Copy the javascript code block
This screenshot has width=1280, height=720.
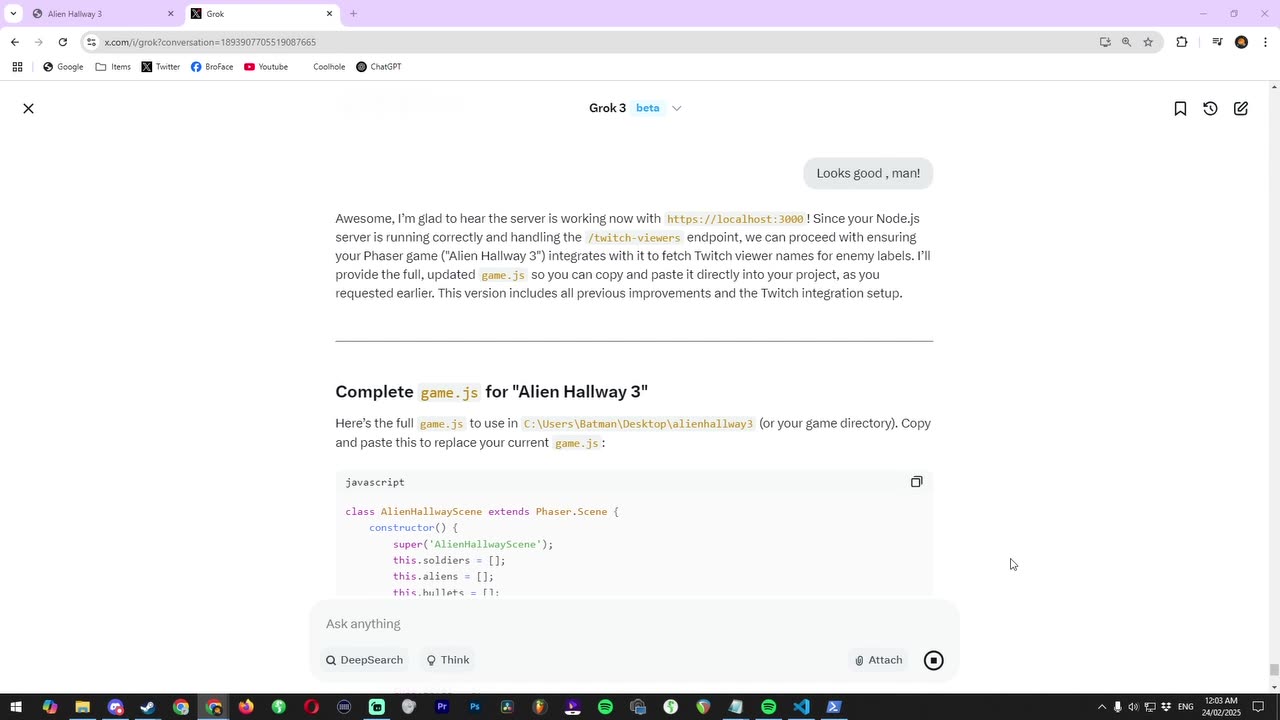pyautogui.click(x=916, y=482)
